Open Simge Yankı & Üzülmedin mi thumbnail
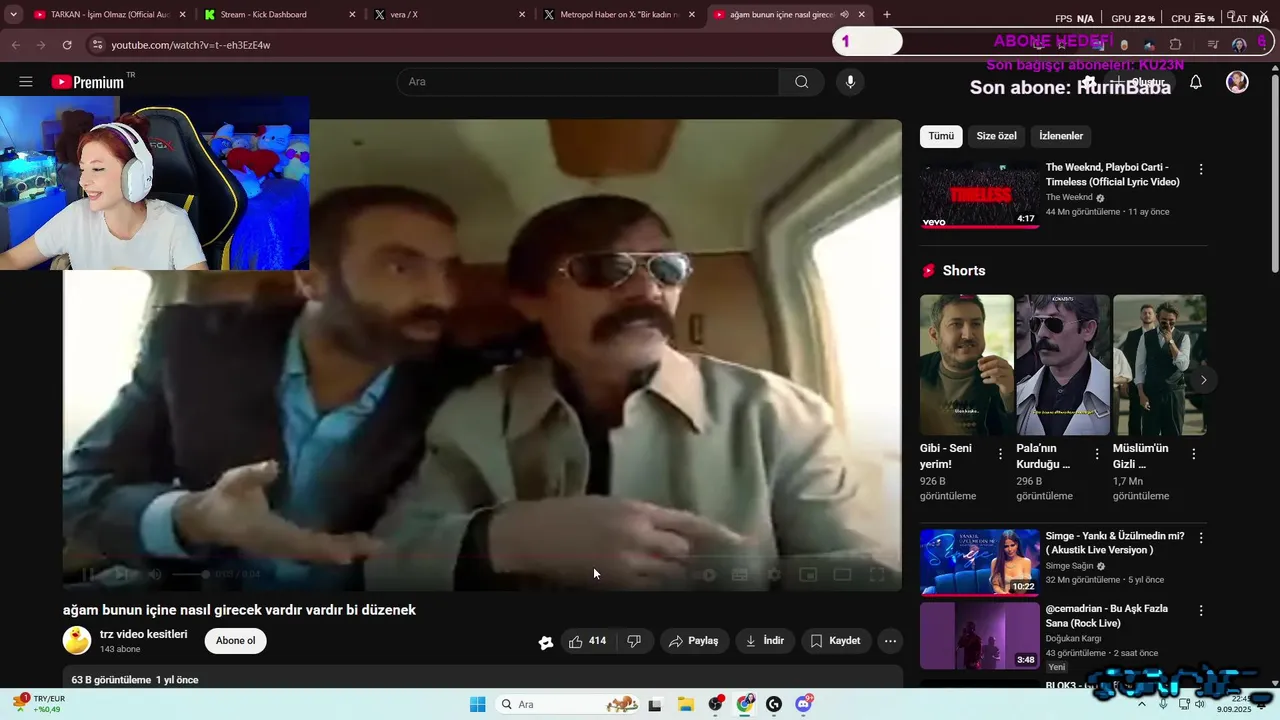The width and height of the screenshot is (1280, 720). coord(979,562)
